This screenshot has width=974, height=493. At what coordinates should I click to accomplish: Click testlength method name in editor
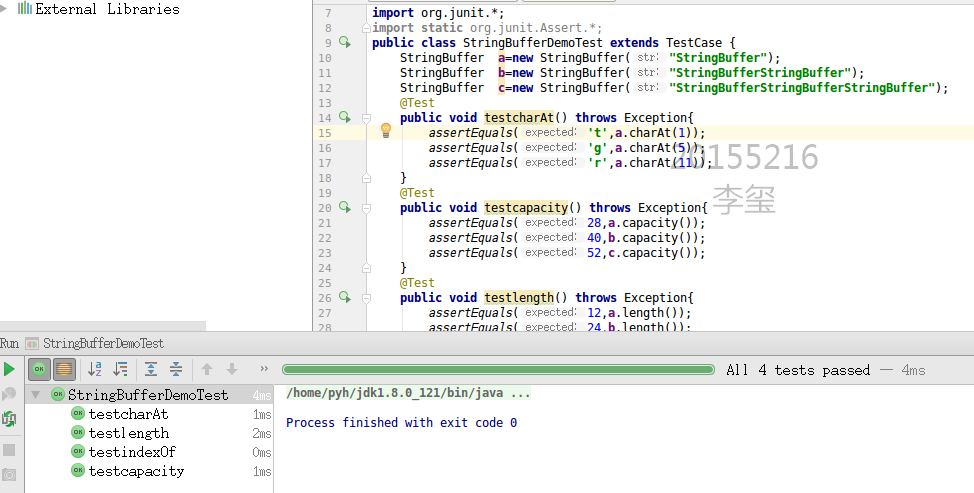pos(519,298)
